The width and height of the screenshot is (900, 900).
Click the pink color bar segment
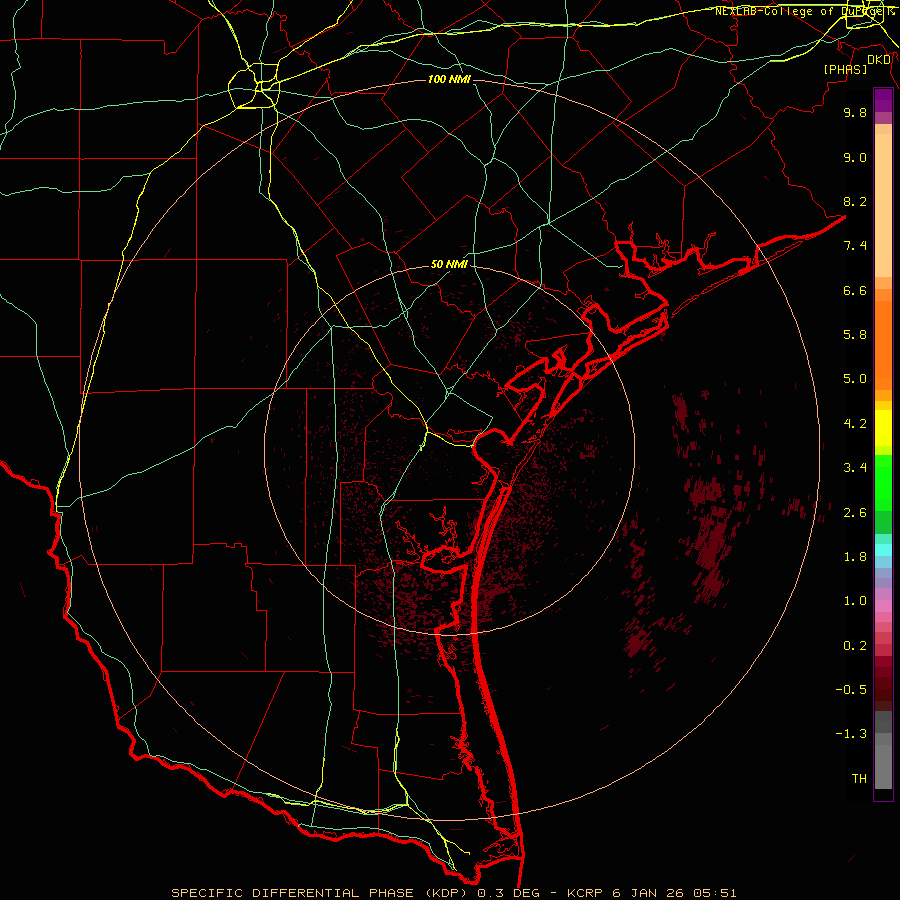[883, 606]
